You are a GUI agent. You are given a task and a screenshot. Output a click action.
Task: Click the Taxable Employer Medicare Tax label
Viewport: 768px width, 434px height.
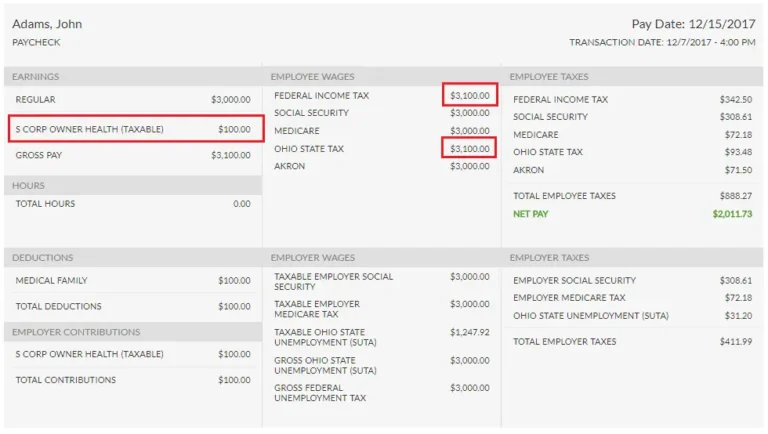point(317,309)
